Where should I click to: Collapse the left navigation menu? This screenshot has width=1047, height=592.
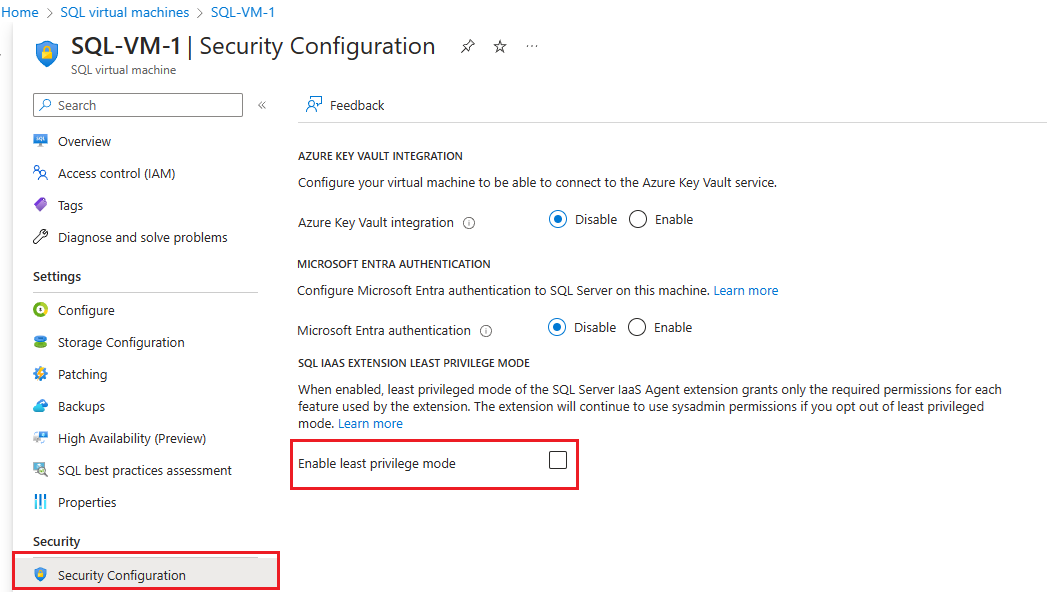tap(262, 105)
